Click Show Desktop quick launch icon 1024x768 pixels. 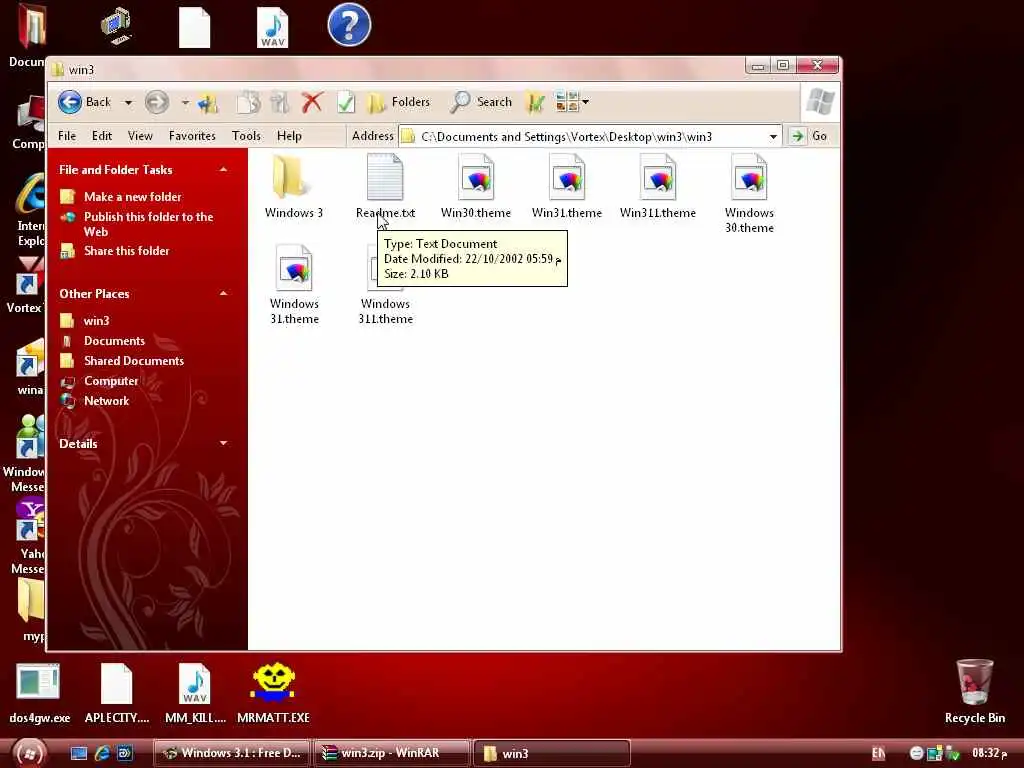79,754
